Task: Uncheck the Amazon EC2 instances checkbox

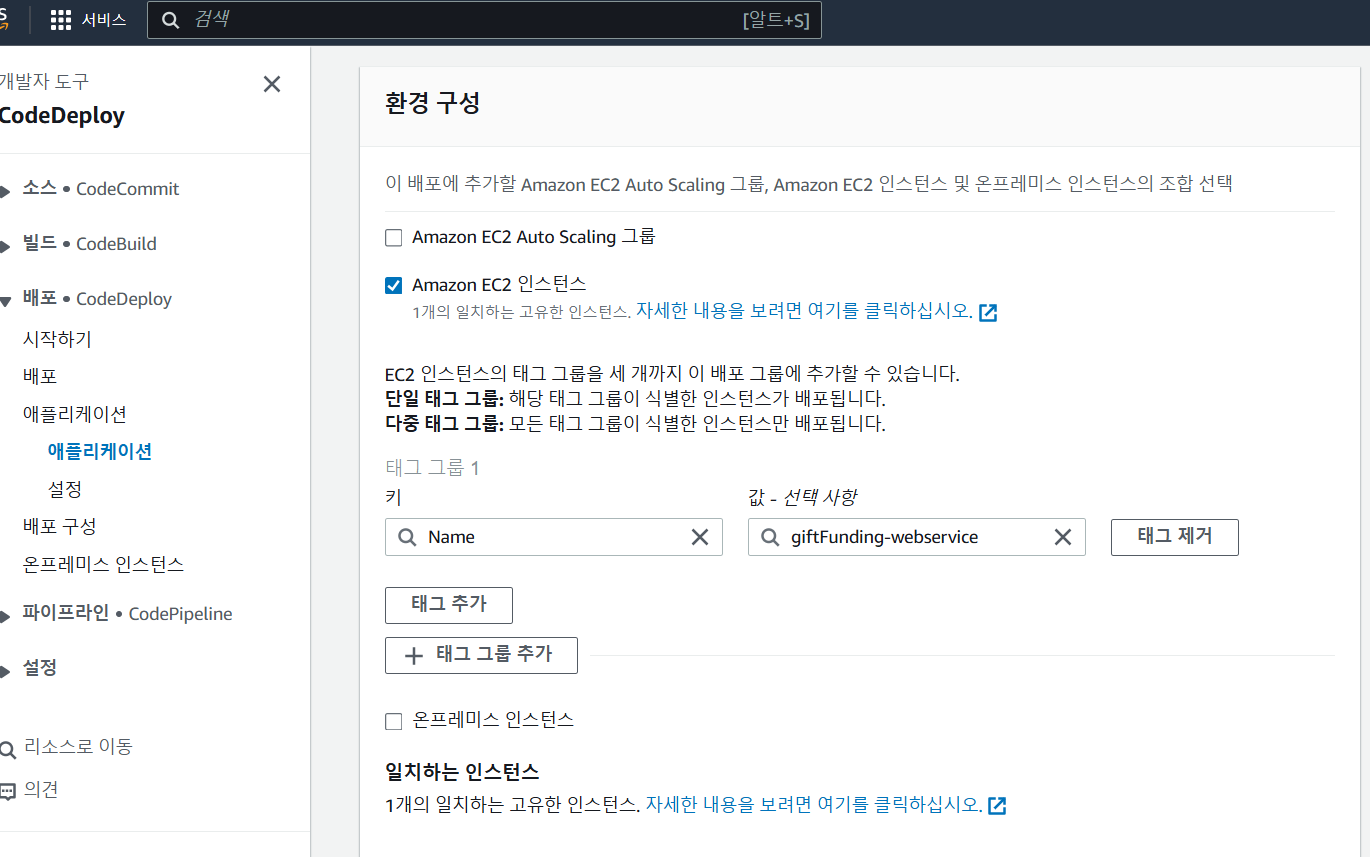Action: pos(394,286)
